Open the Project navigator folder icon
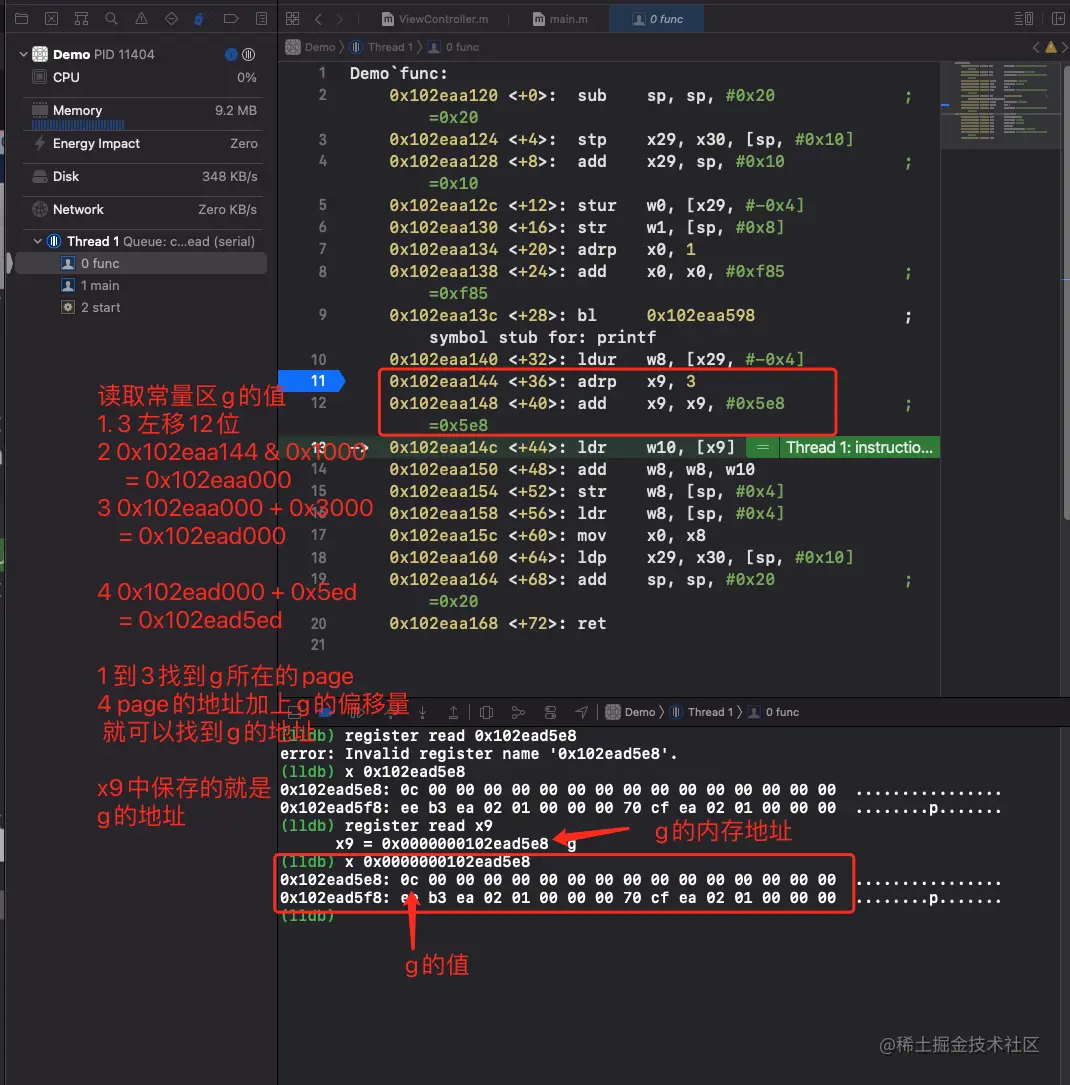The width and height of the screenshot is (1070, 1085). tap(21, 19)
